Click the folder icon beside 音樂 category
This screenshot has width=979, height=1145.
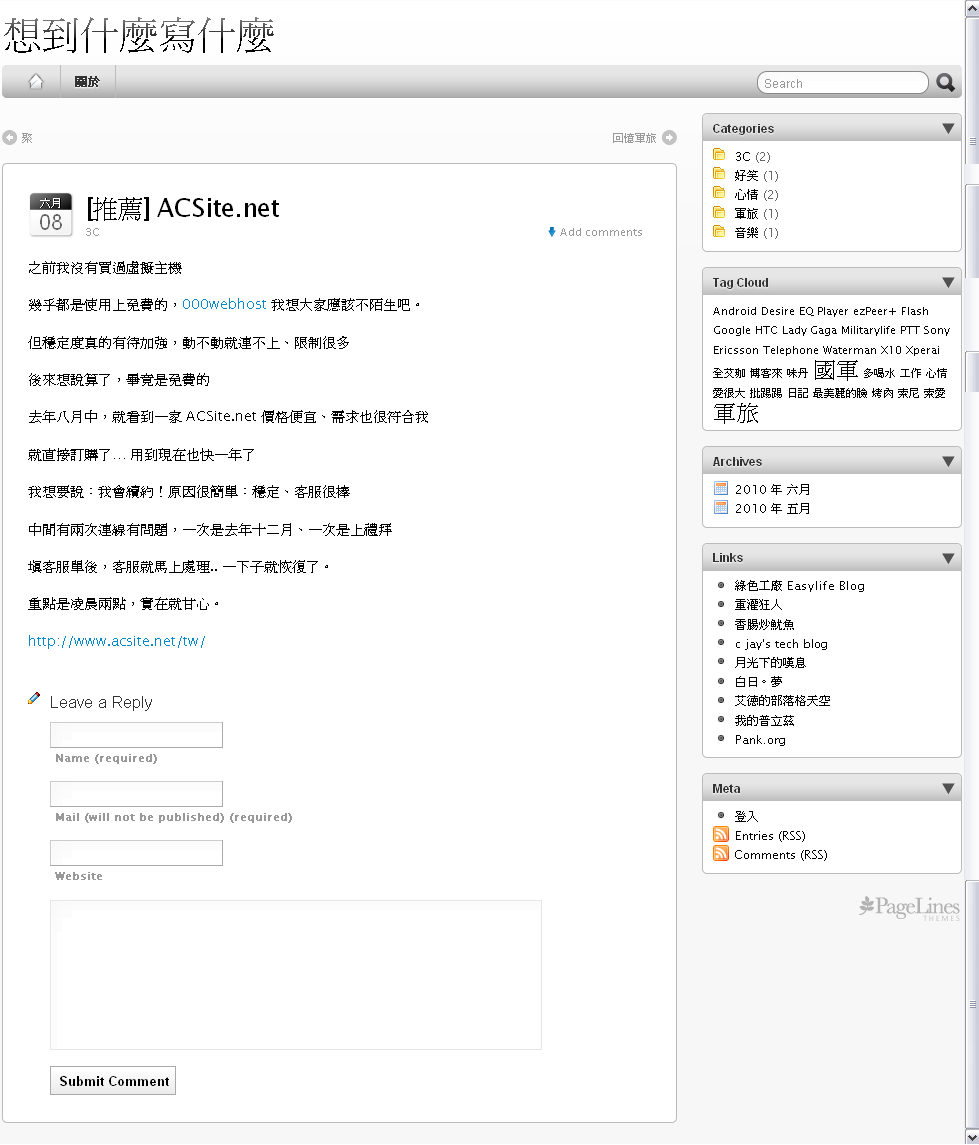(719, 231)
